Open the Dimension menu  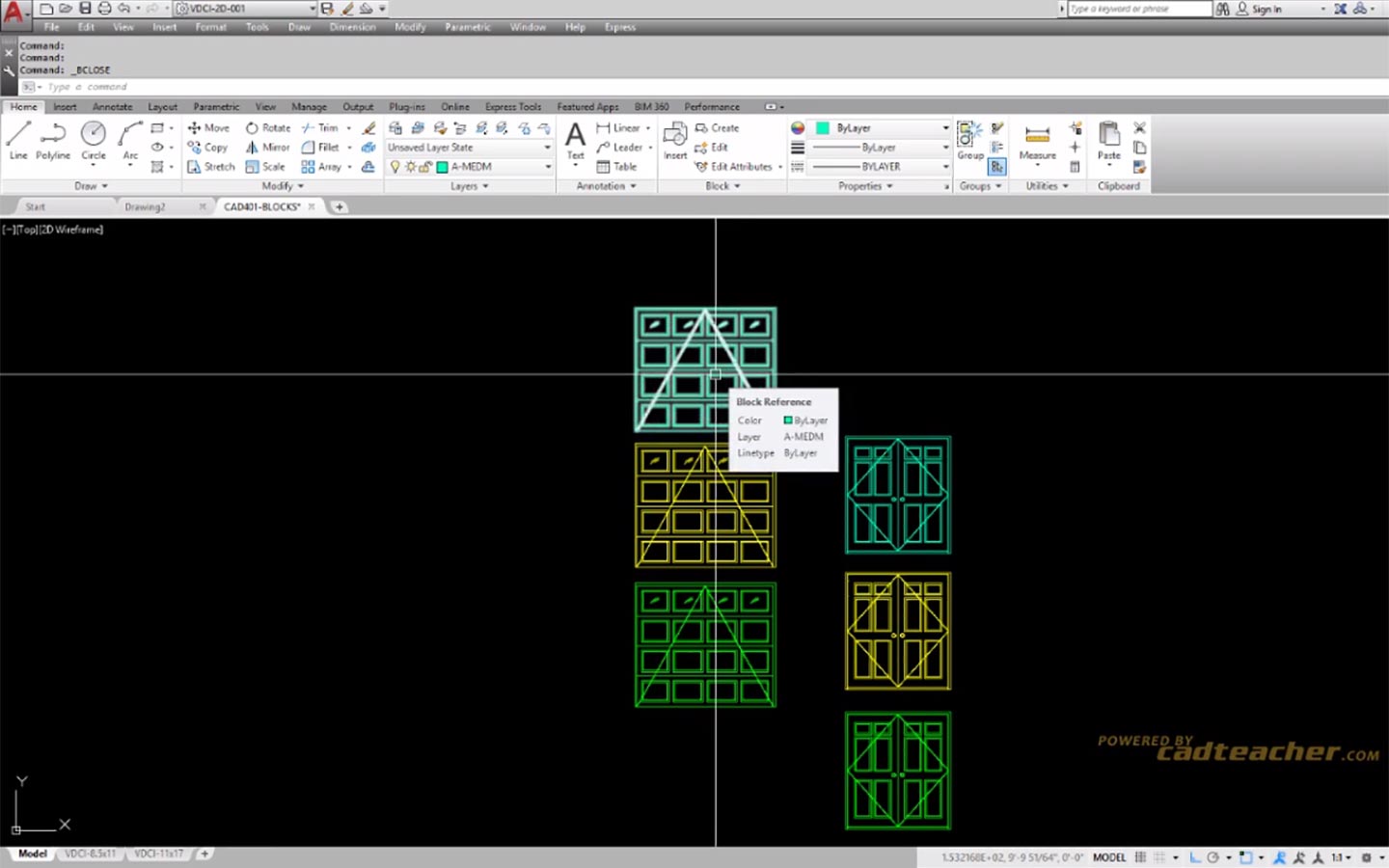[351, 27]
